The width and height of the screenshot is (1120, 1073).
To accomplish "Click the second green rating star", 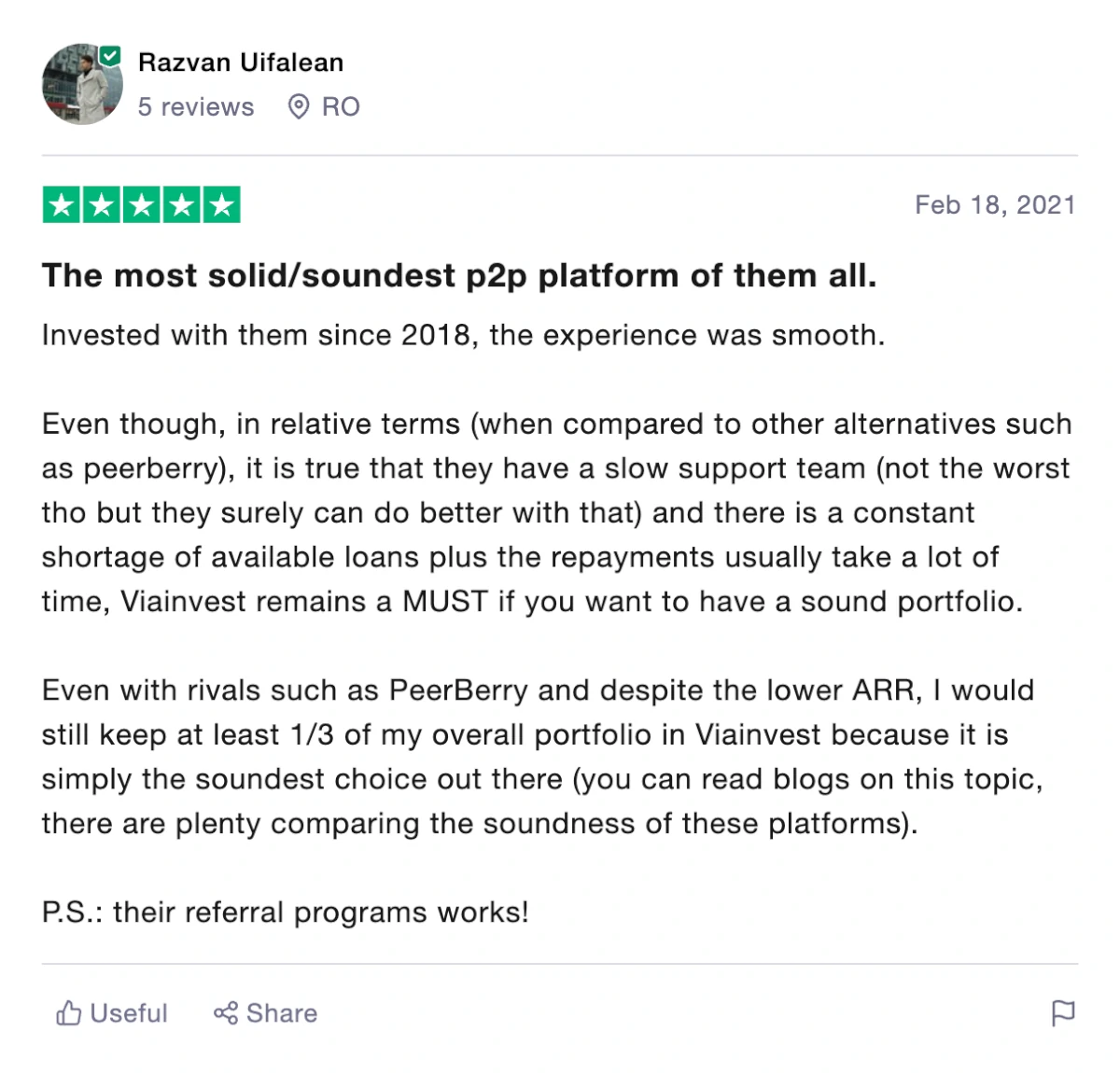I will (102, 205).
